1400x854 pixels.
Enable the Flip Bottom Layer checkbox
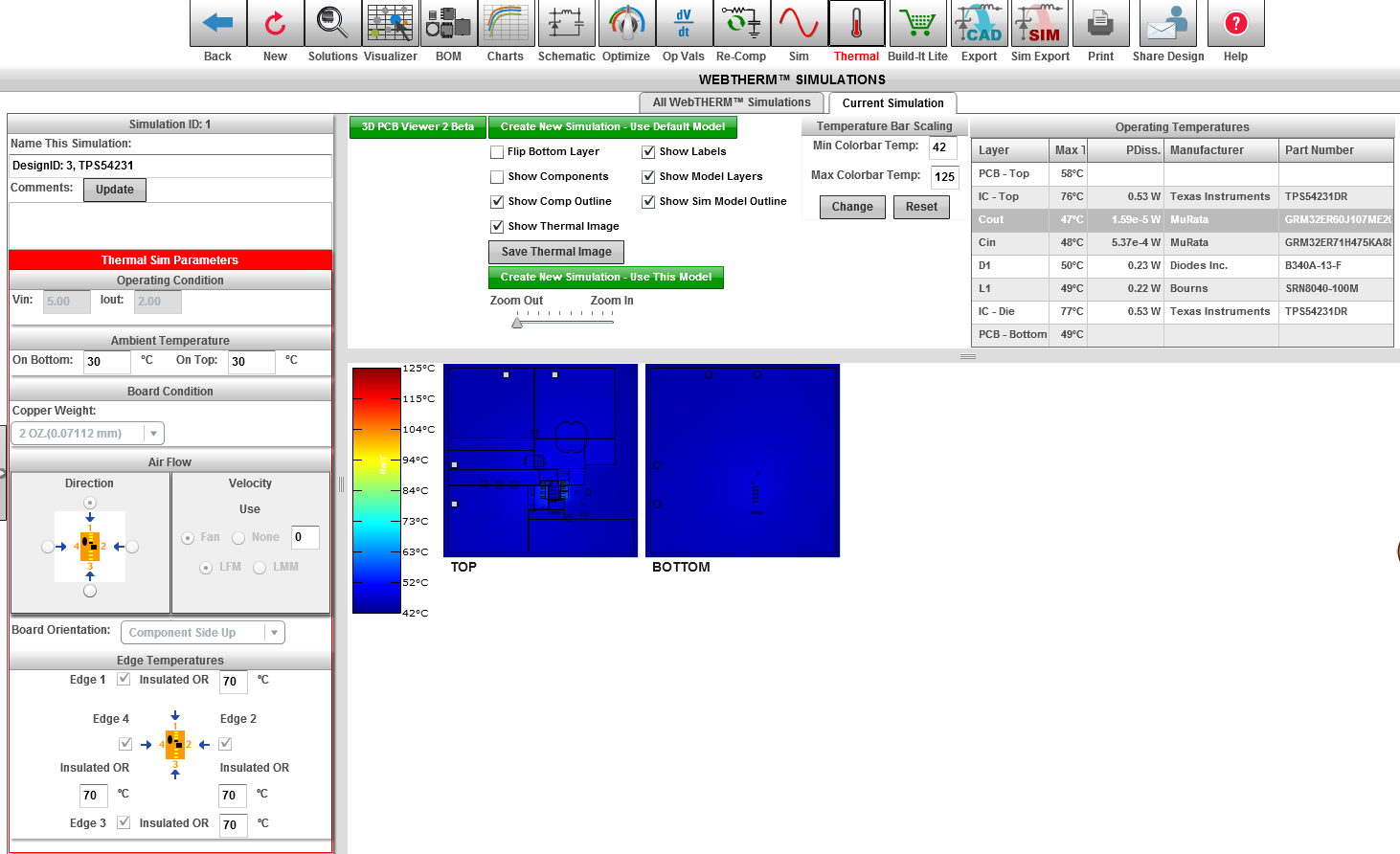(x=497, y=152)
